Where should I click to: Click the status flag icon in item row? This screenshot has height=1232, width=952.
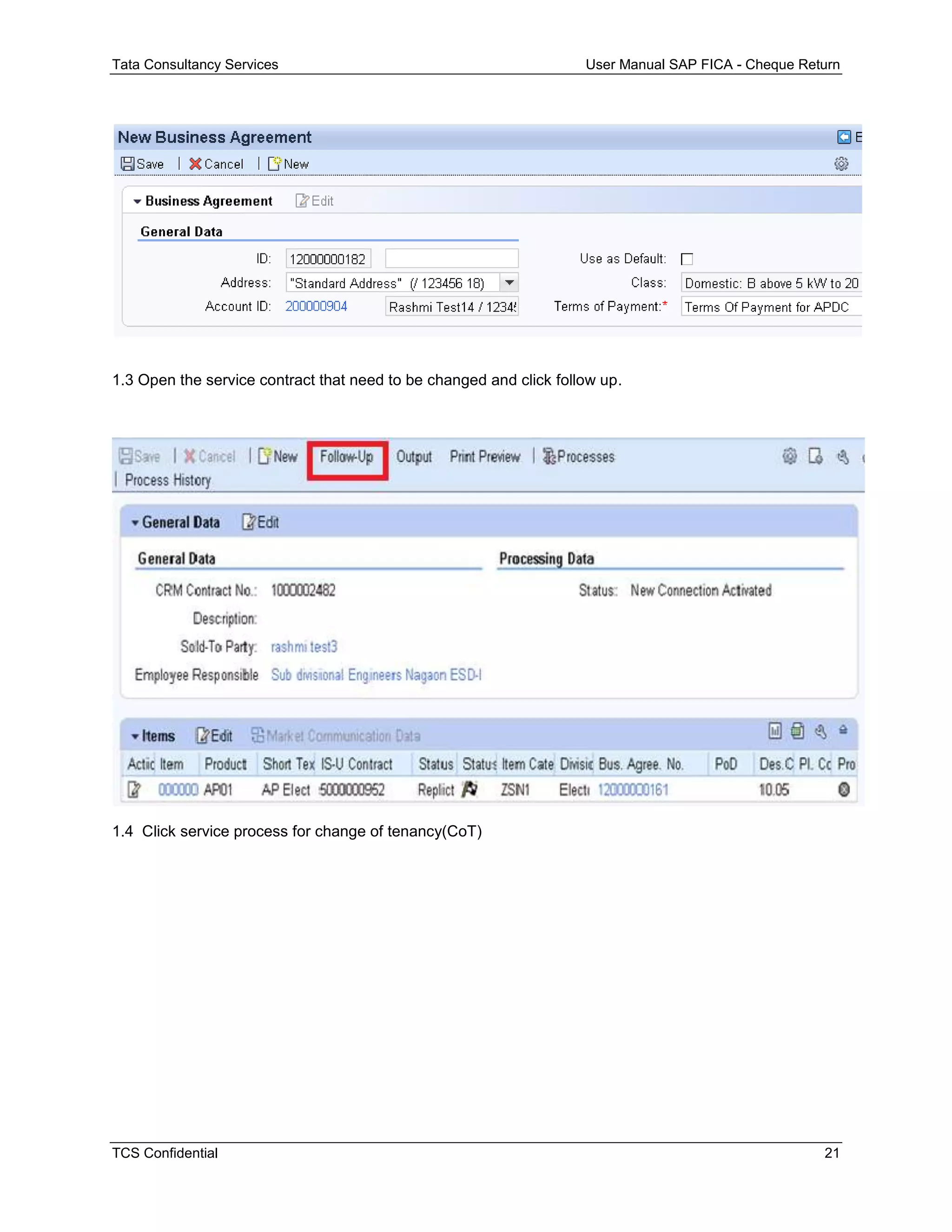pyautogui.click(x=469, y=788)
